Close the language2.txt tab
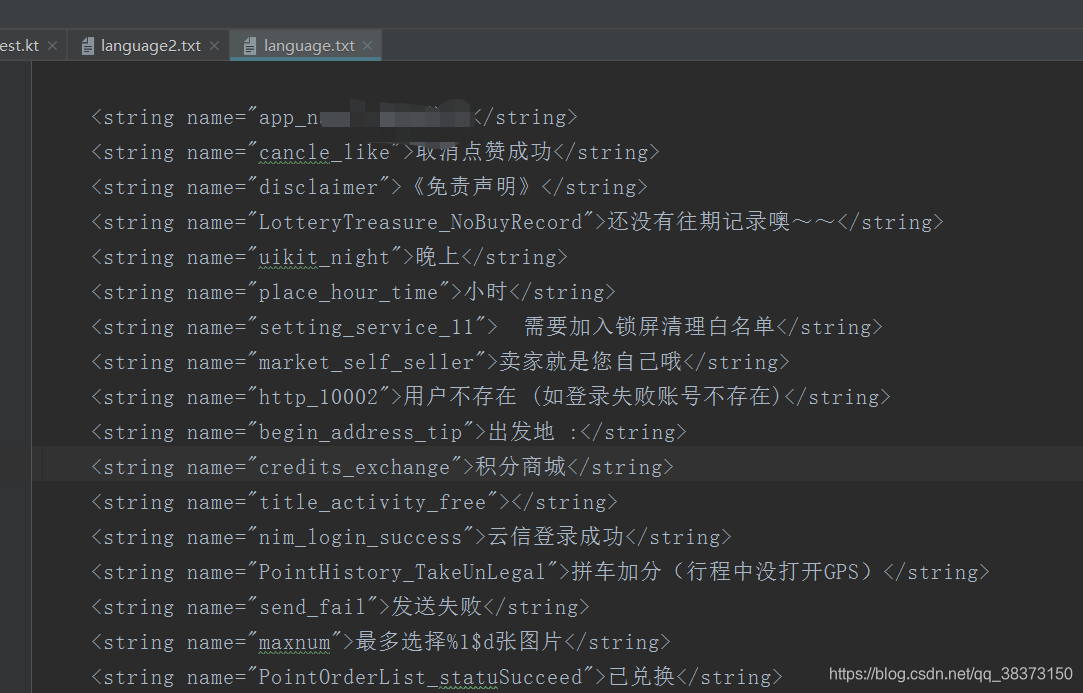 tap(213, 45)
